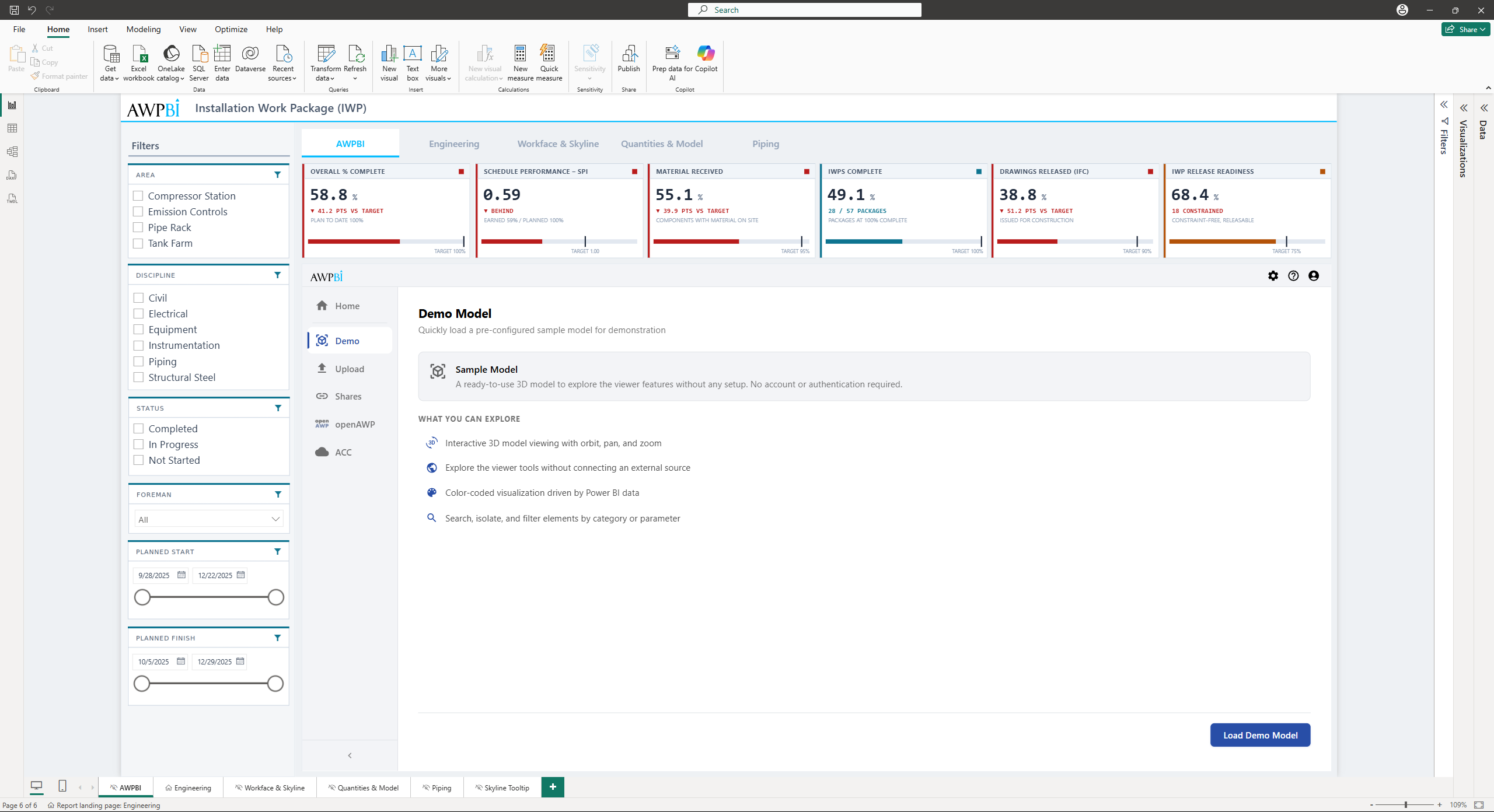
Task: Switch to mobile layout icon
Action: pyautogui.click(x=62, y=786)
